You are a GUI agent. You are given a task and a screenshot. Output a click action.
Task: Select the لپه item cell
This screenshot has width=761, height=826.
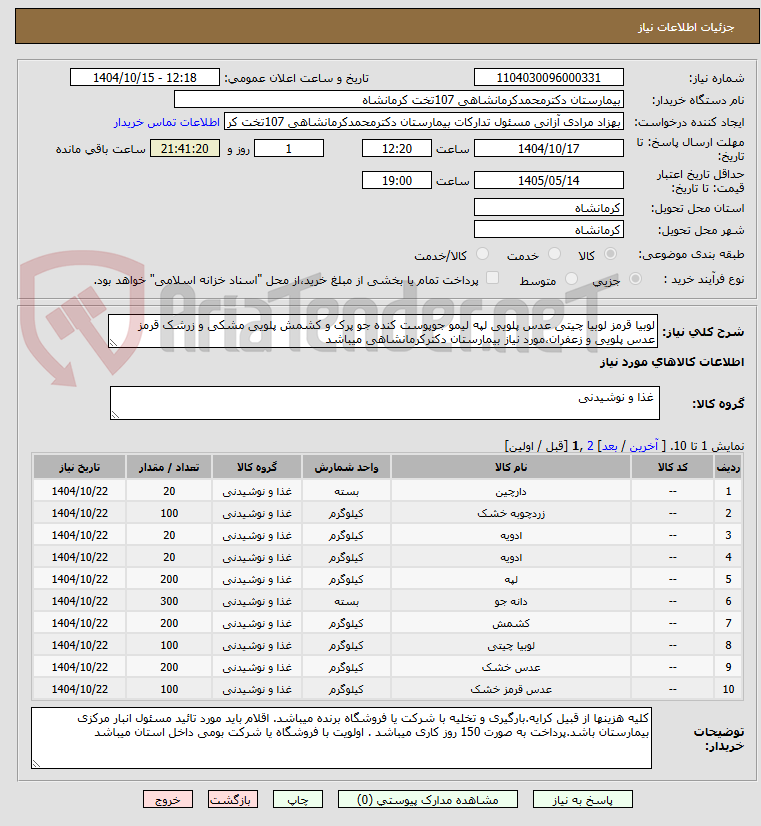511,579
